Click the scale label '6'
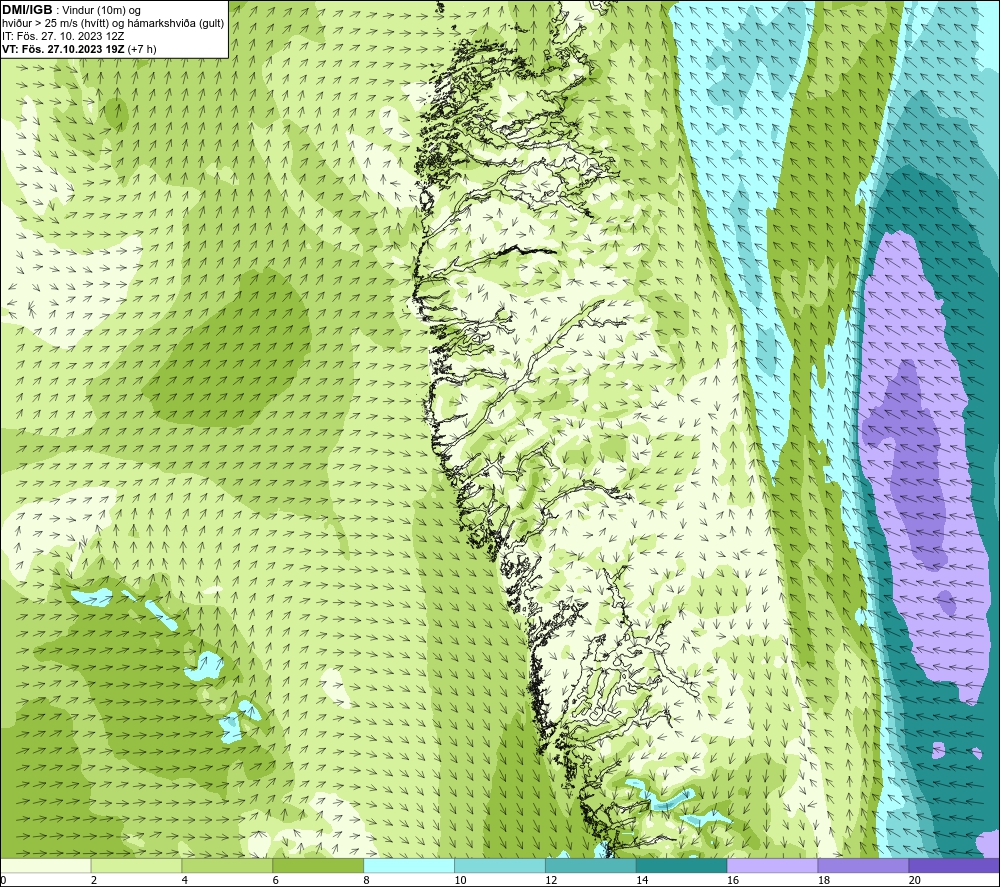Screen dimensions: 1000x887 pyautogui.click(x=276, y=881)
